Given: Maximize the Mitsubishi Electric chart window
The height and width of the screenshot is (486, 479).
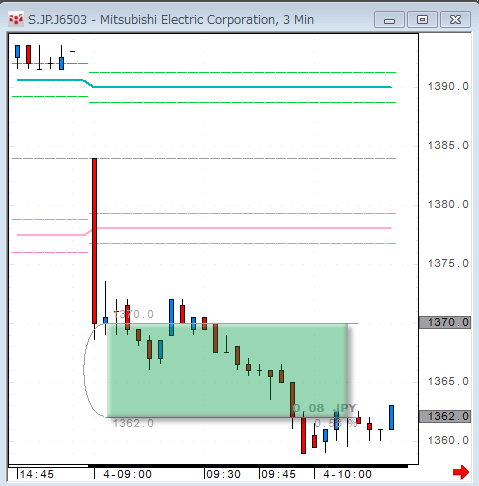Looking at the screenshot, I should tap(422, 20).
